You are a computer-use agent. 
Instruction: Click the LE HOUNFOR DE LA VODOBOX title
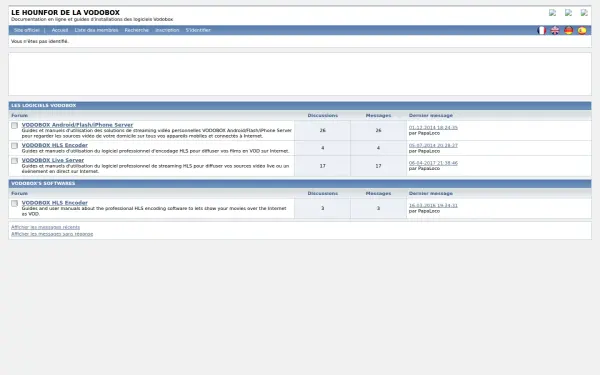click(65, 13)
